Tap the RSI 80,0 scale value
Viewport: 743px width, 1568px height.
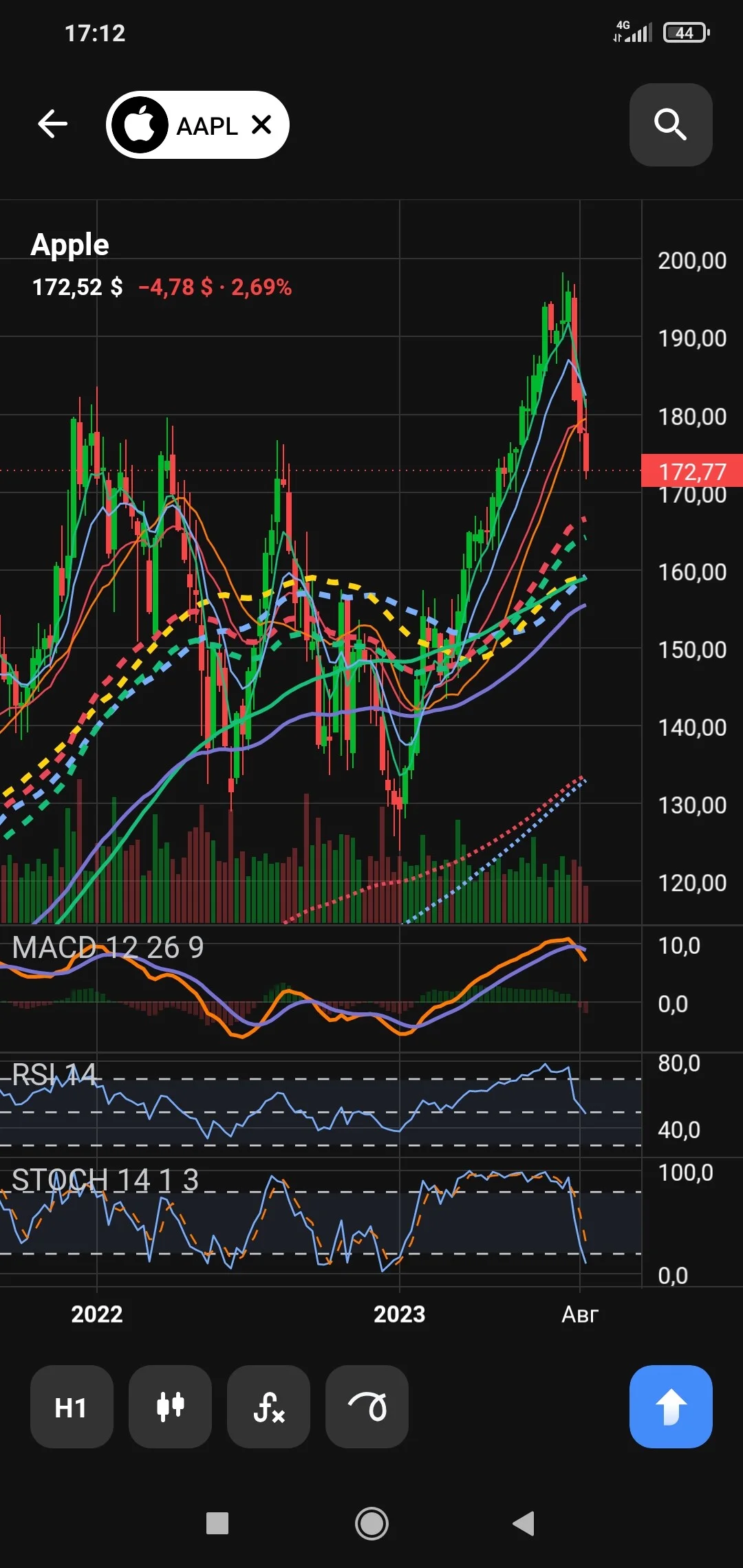click(679, 1063)
